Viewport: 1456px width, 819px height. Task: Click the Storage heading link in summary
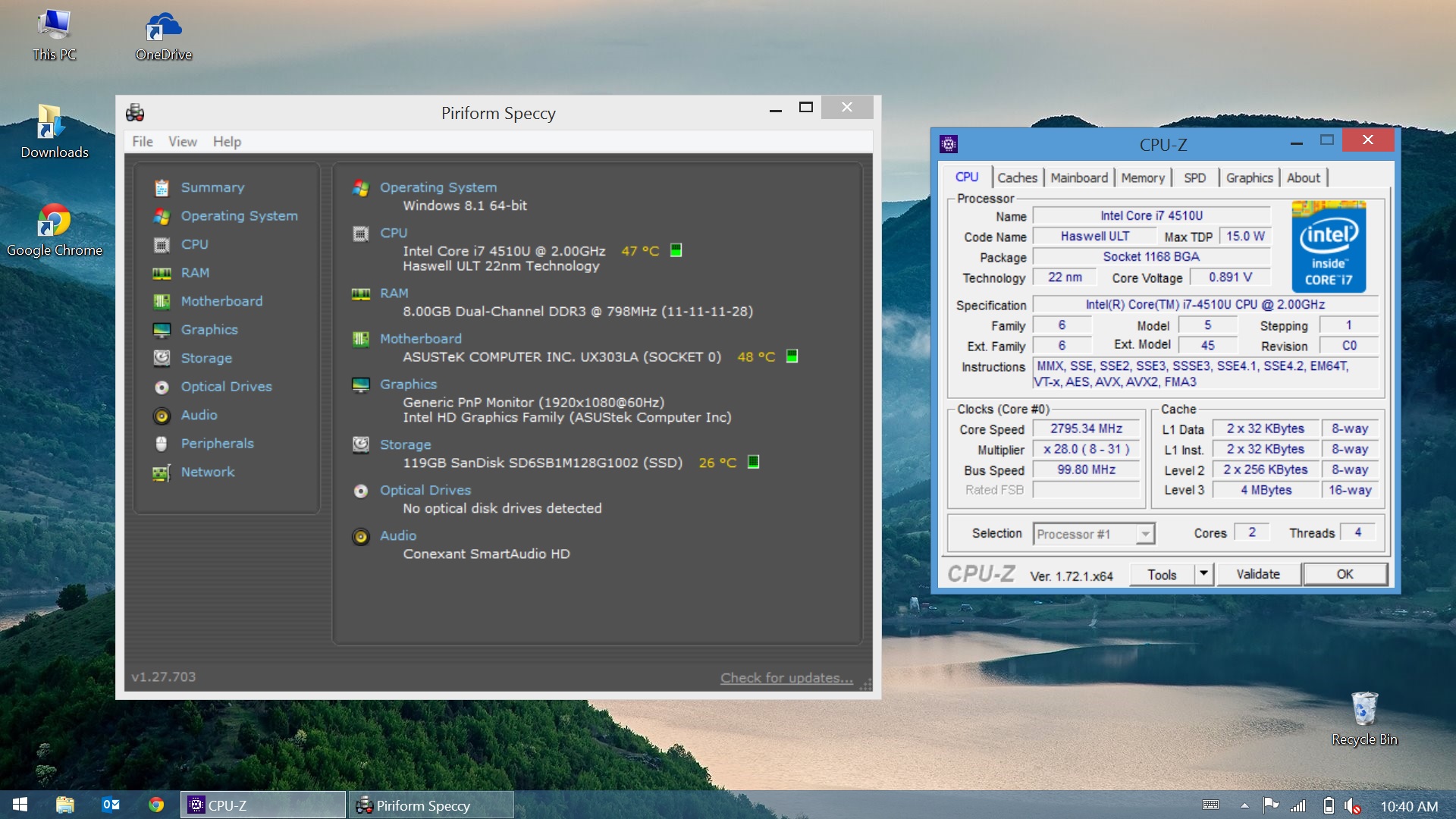405,445
